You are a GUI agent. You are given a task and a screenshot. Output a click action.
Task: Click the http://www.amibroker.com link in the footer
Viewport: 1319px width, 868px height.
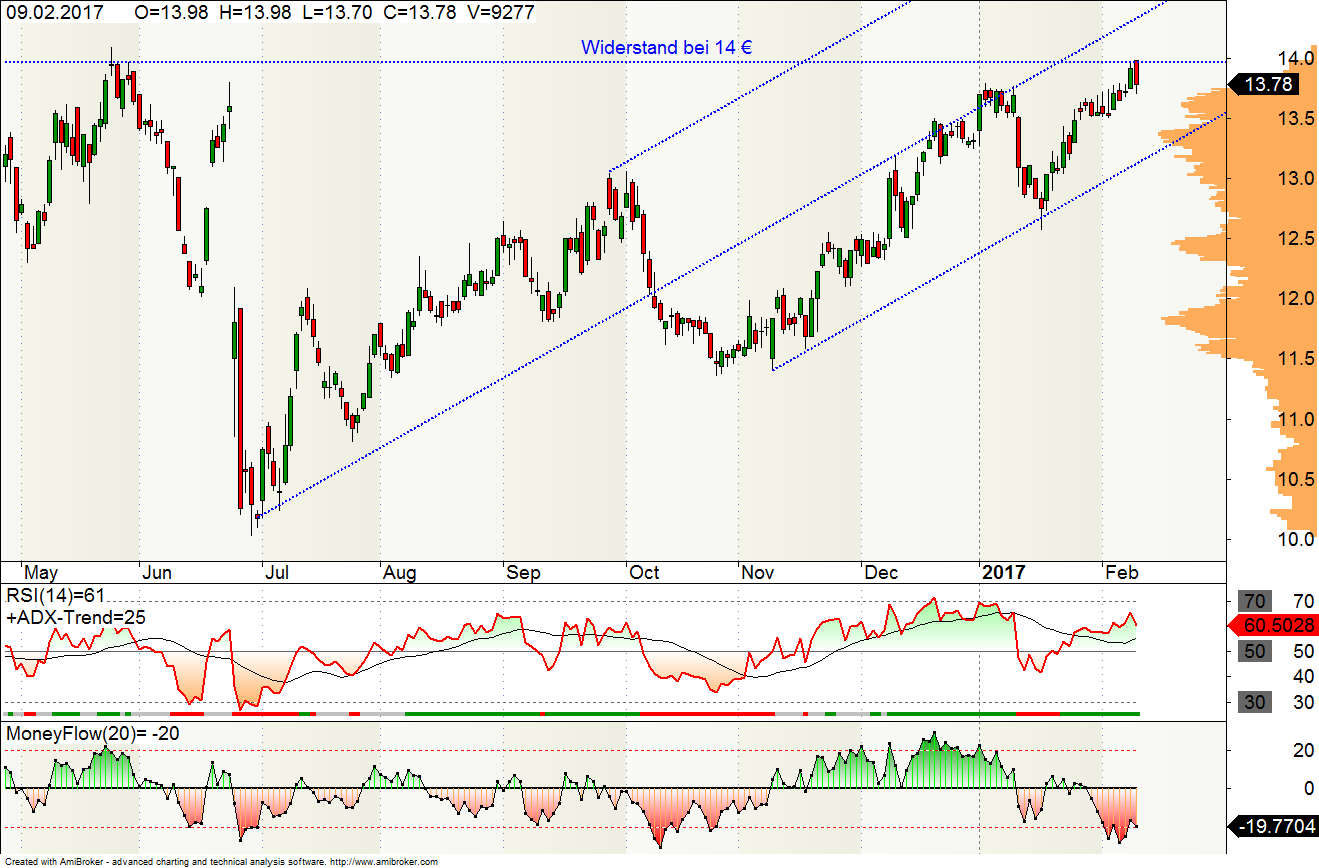[x=384, y=861]
